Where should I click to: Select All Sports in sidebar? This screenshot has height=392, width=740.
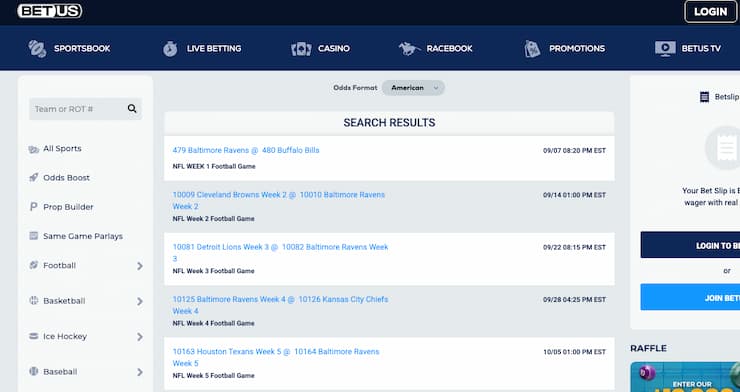tap(62, 149)
